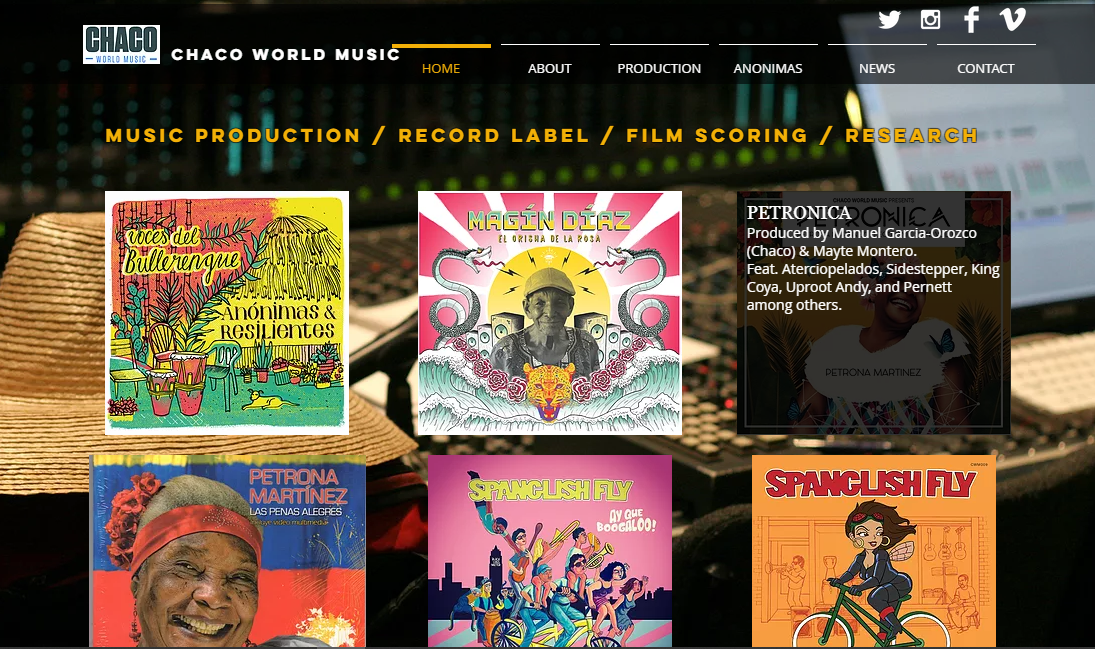
Task: Open the Petronica album card
Action: 874,313
